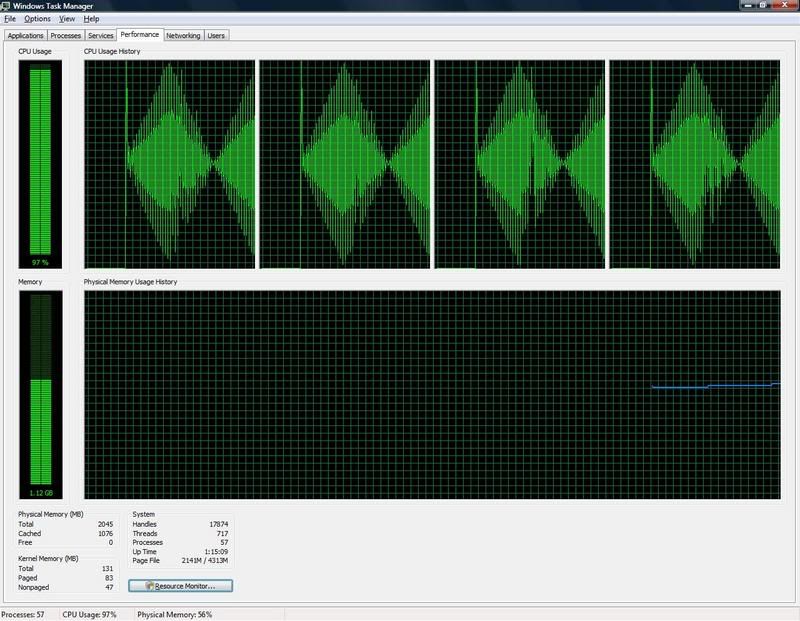This screenshot has height=621, width=800.
Task: Click the status bar Physical Memory readout
Action: (174, 614)
